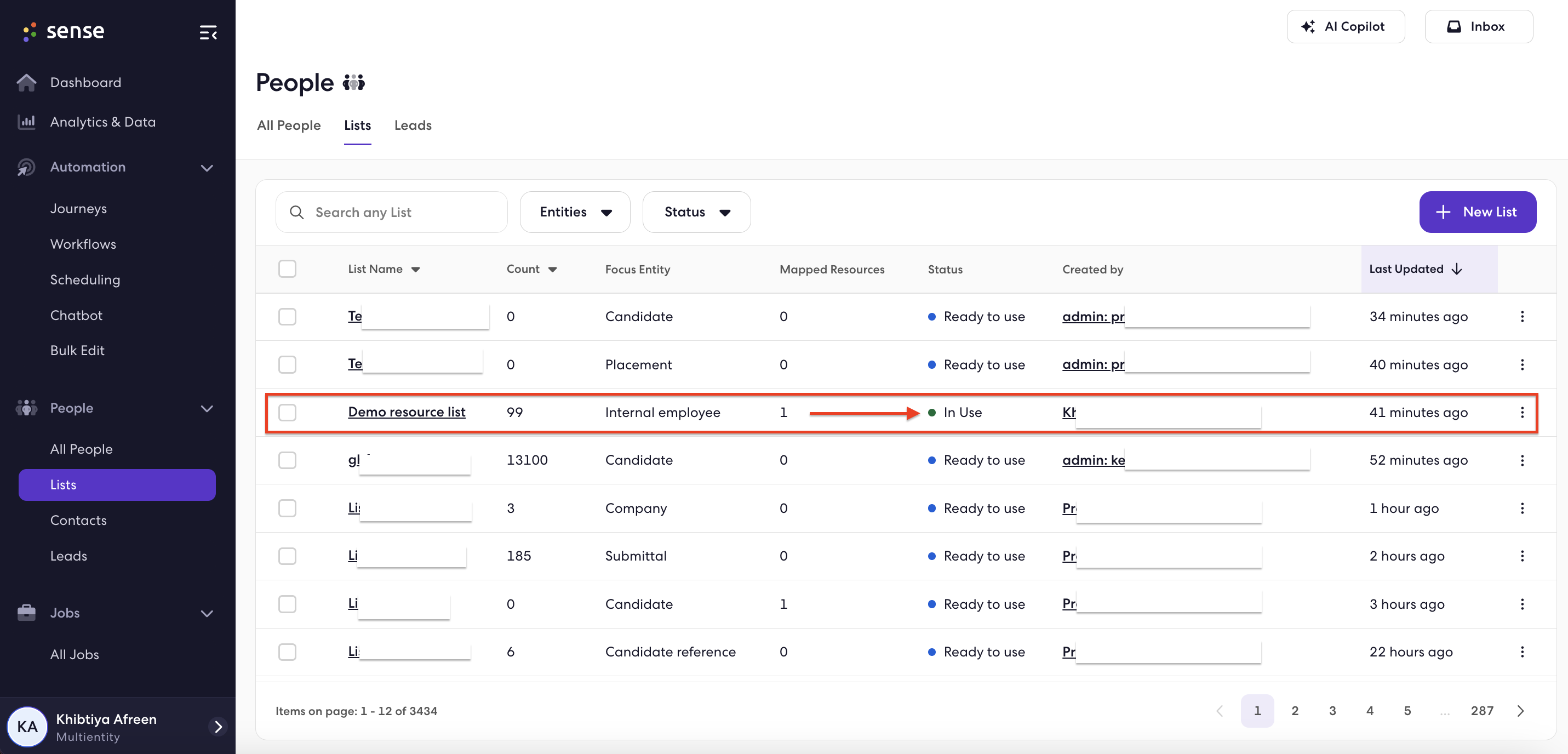Click the Search any List field

[391, 212]
